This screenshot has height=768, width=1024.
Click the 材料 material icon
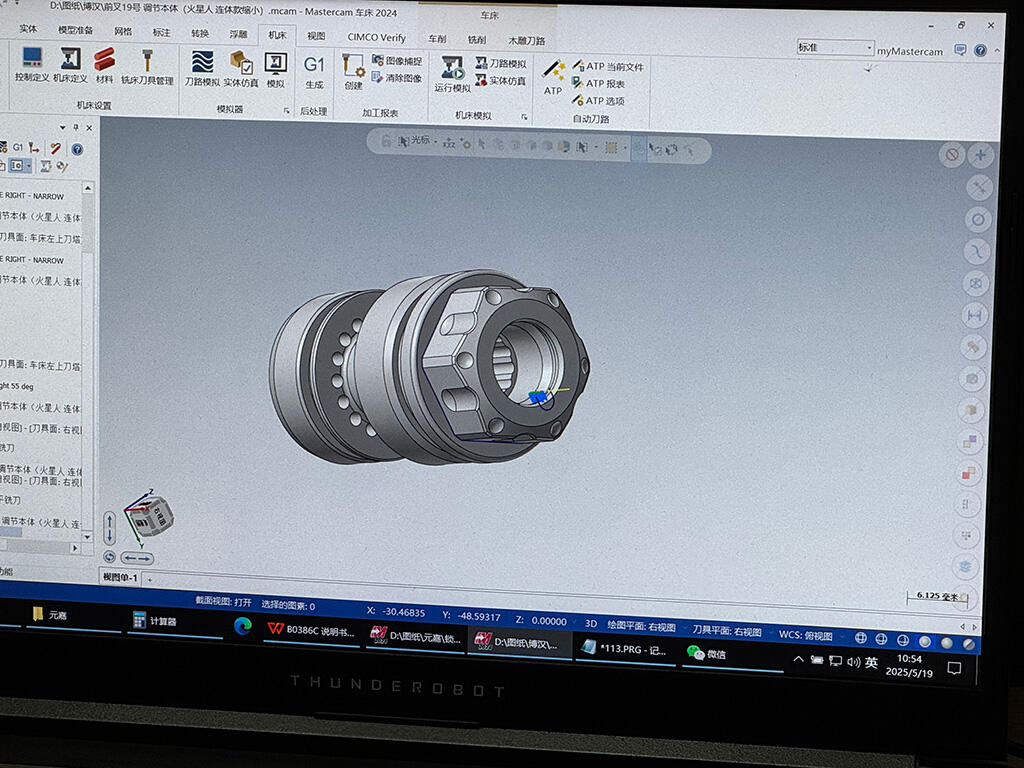pos(104,66)
